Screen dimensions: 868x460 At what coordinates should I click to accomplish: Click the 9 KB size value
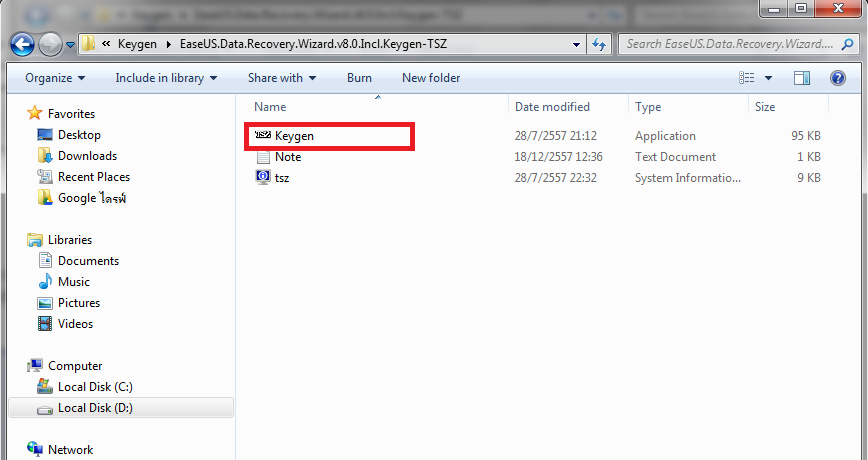pos(809,178)
